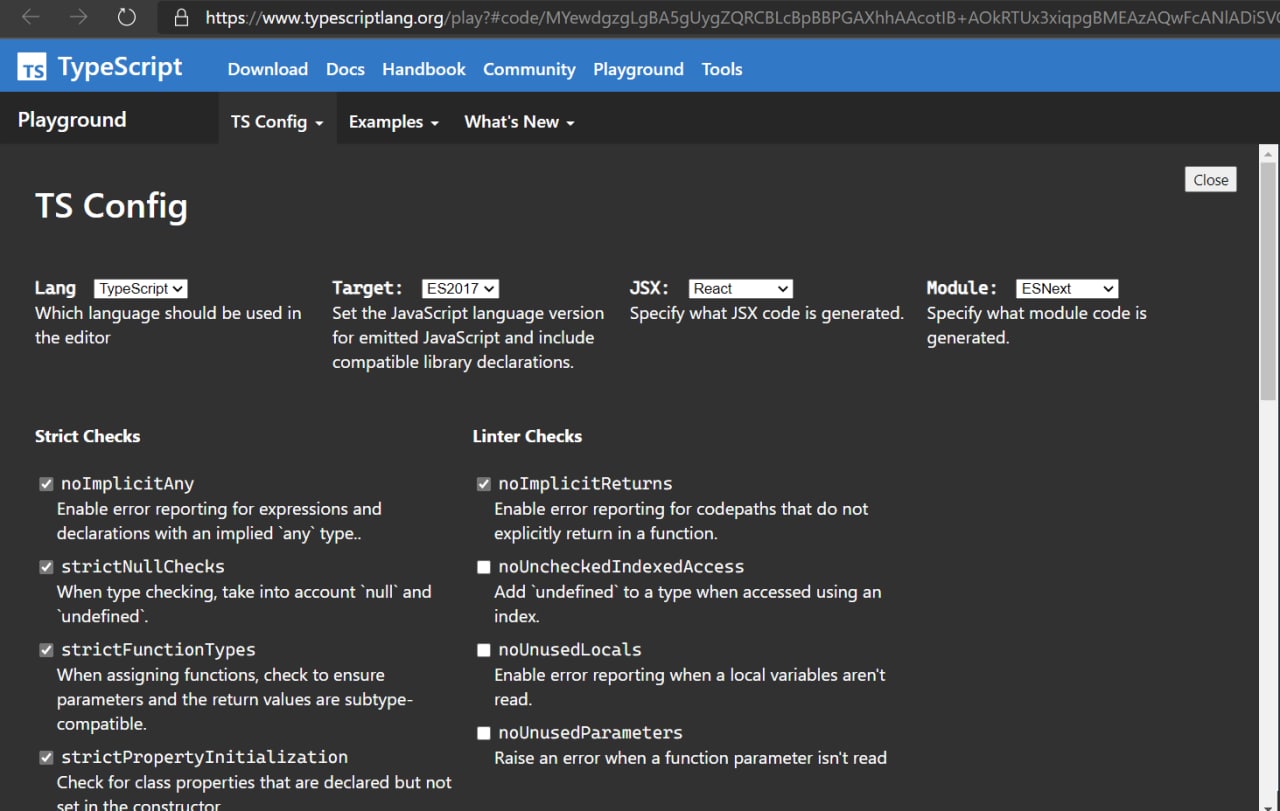Screen dimensions: 1280x811
Task: Toggle the noImplicitAny checkbox
Action: (x=46, y=484)
